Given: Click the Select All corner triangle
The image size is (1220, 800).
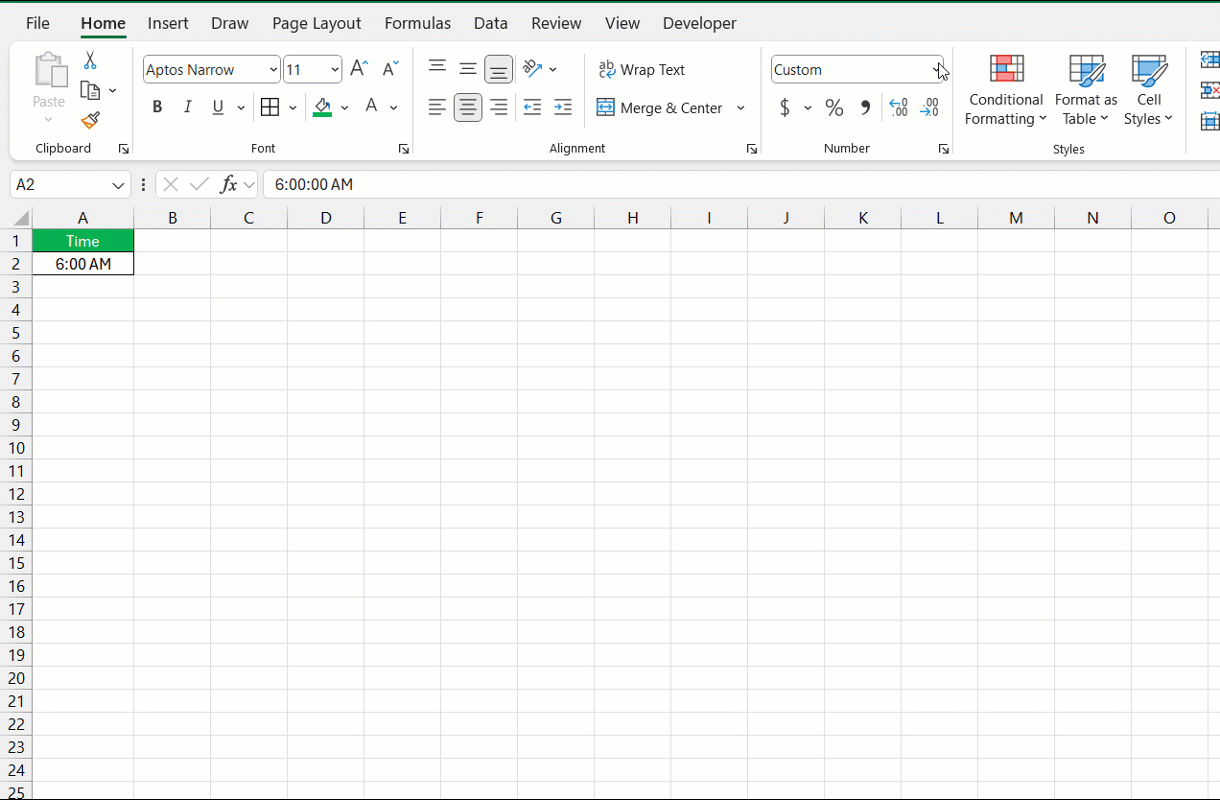Looking at the screenshot, I should point(19,218).
